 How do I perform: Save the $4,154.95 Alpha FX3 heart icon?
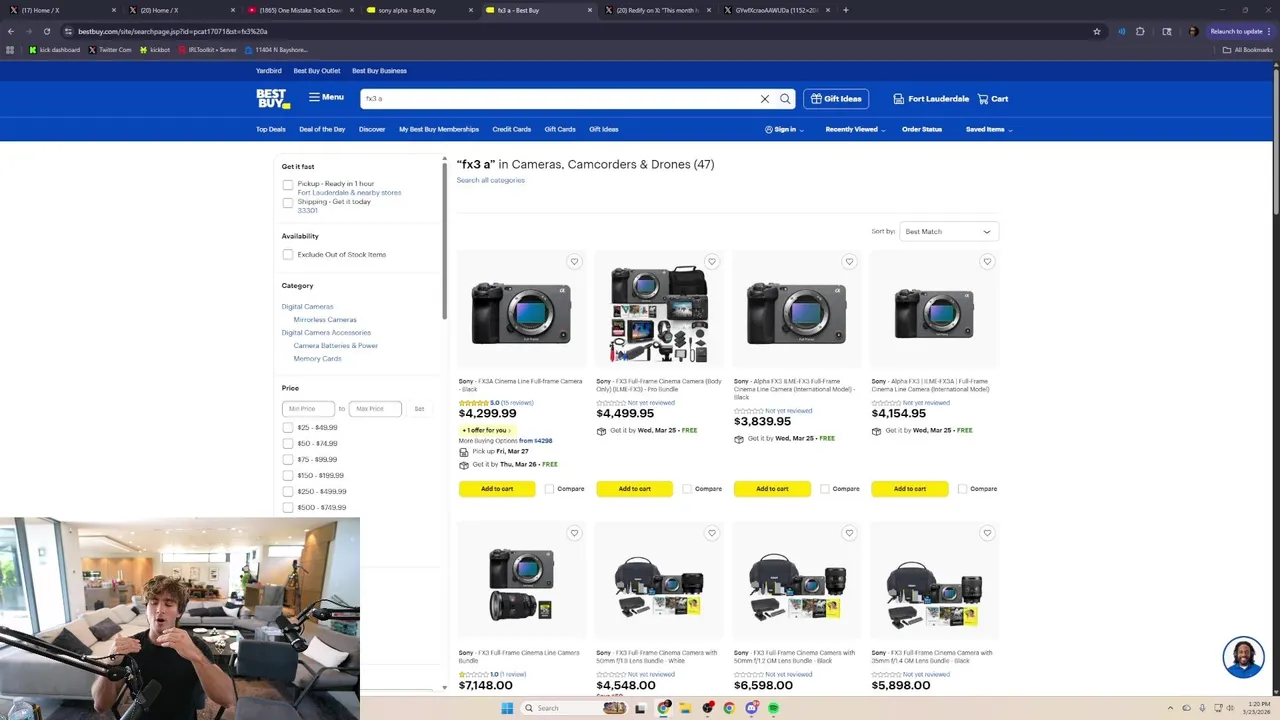[987, 262]
